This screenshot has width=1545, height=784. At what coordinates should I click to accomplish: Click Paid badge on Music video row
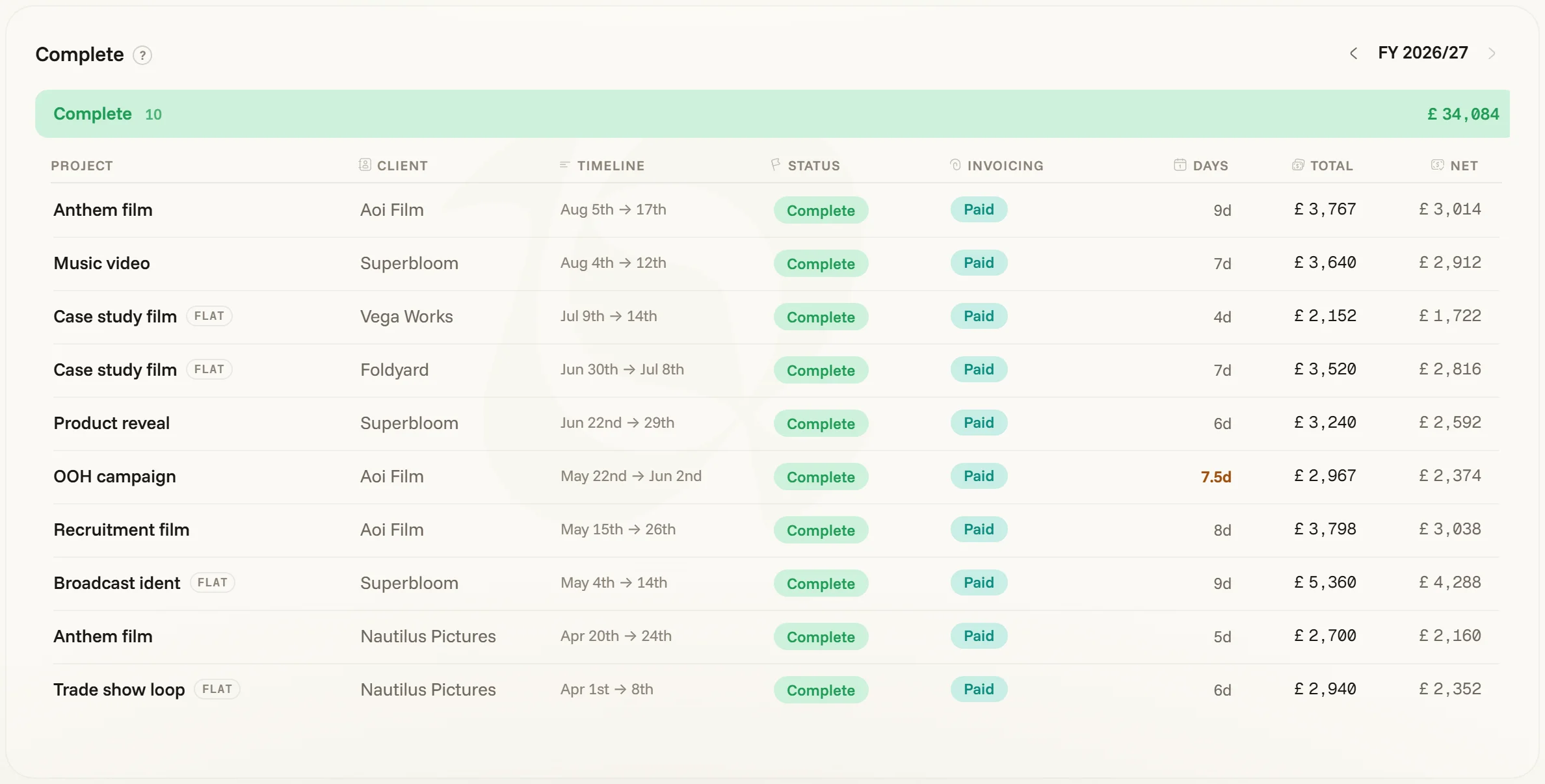(x=979, y=263)
